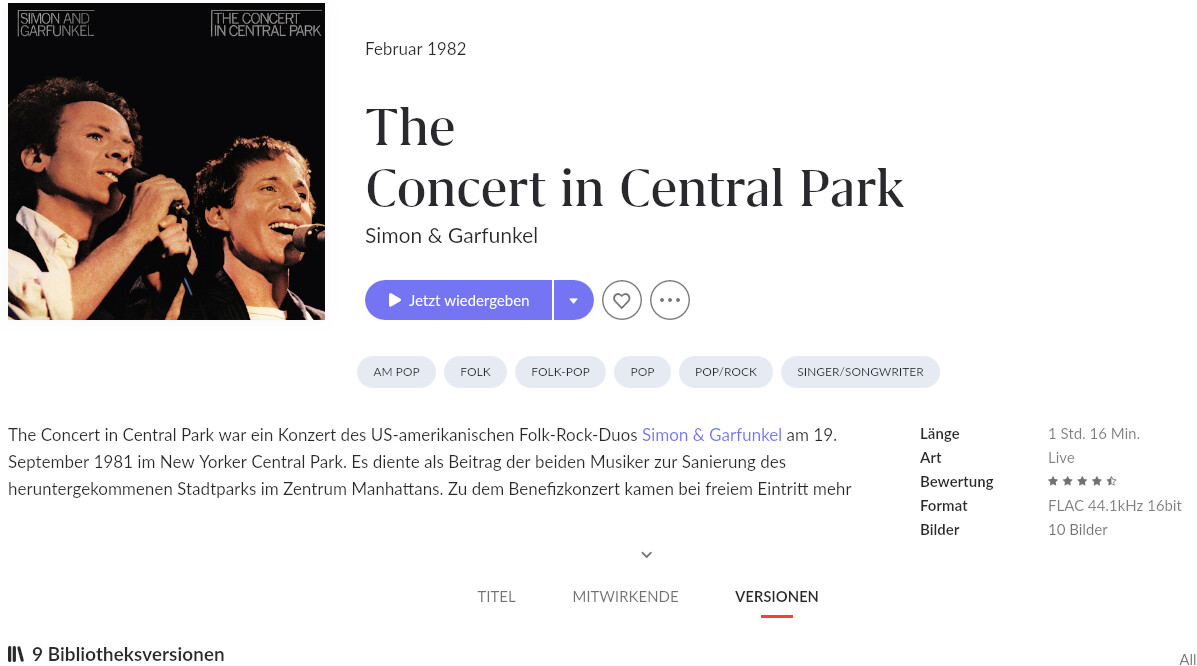1197x666 pixels.
Task: Open the play options dropdown arrow
Action: coord(573,300)
